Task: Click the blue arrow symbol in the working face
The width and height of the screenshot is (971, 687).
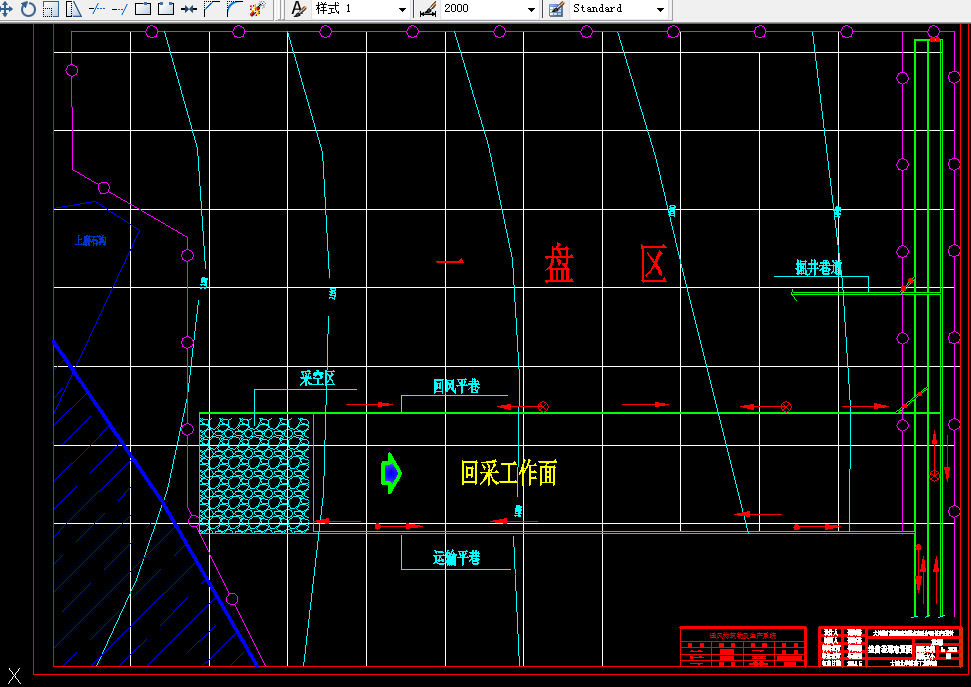Action: tap(391, 473)
